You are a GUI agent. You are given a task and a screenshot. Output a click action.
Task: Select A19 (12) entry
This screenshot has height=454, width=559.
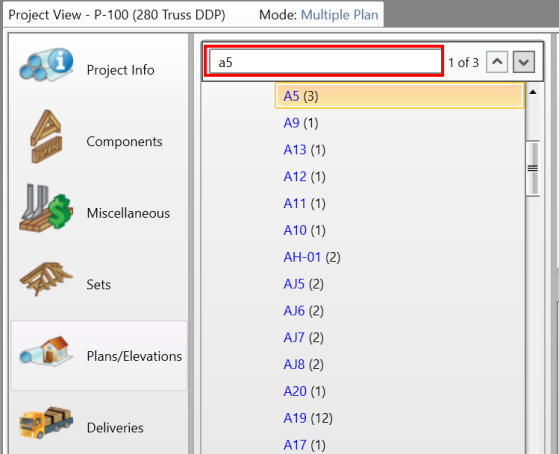tap(308, 418)
